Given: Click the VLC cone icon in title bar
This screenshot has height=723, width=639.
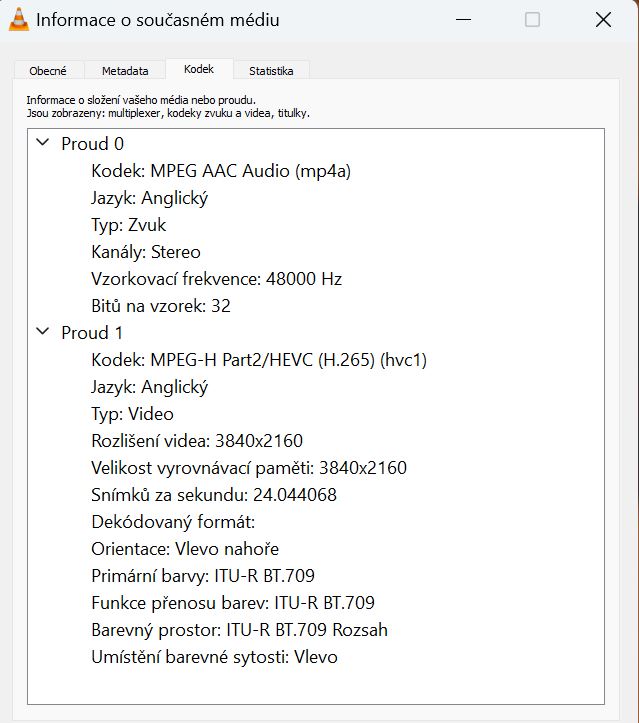Looking at the screenshot, I should tap(19, 20).
